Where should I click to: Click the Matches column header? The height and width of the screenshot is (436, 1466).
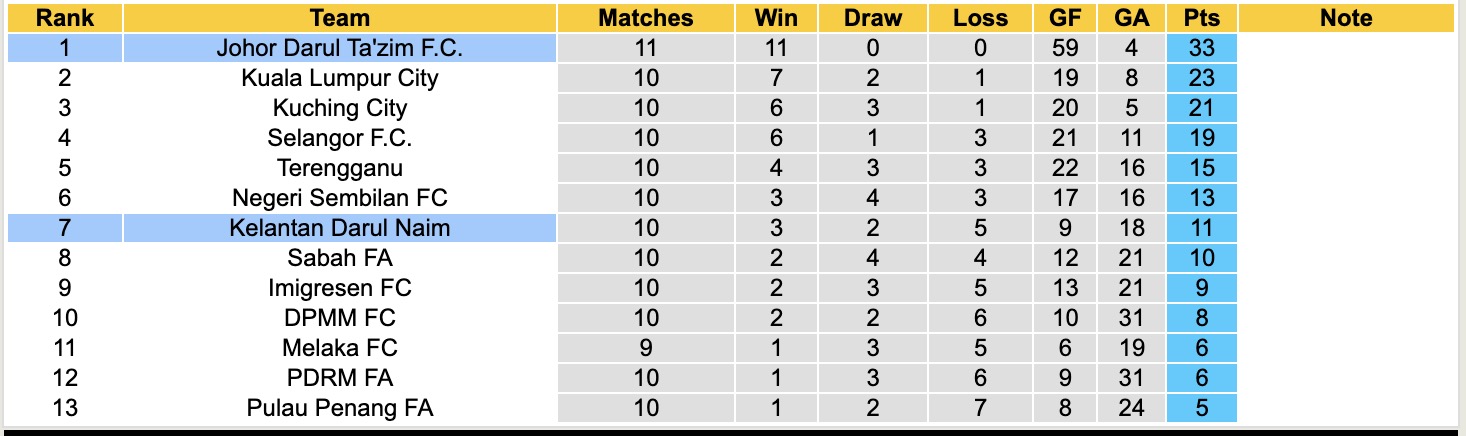(645, 18)
